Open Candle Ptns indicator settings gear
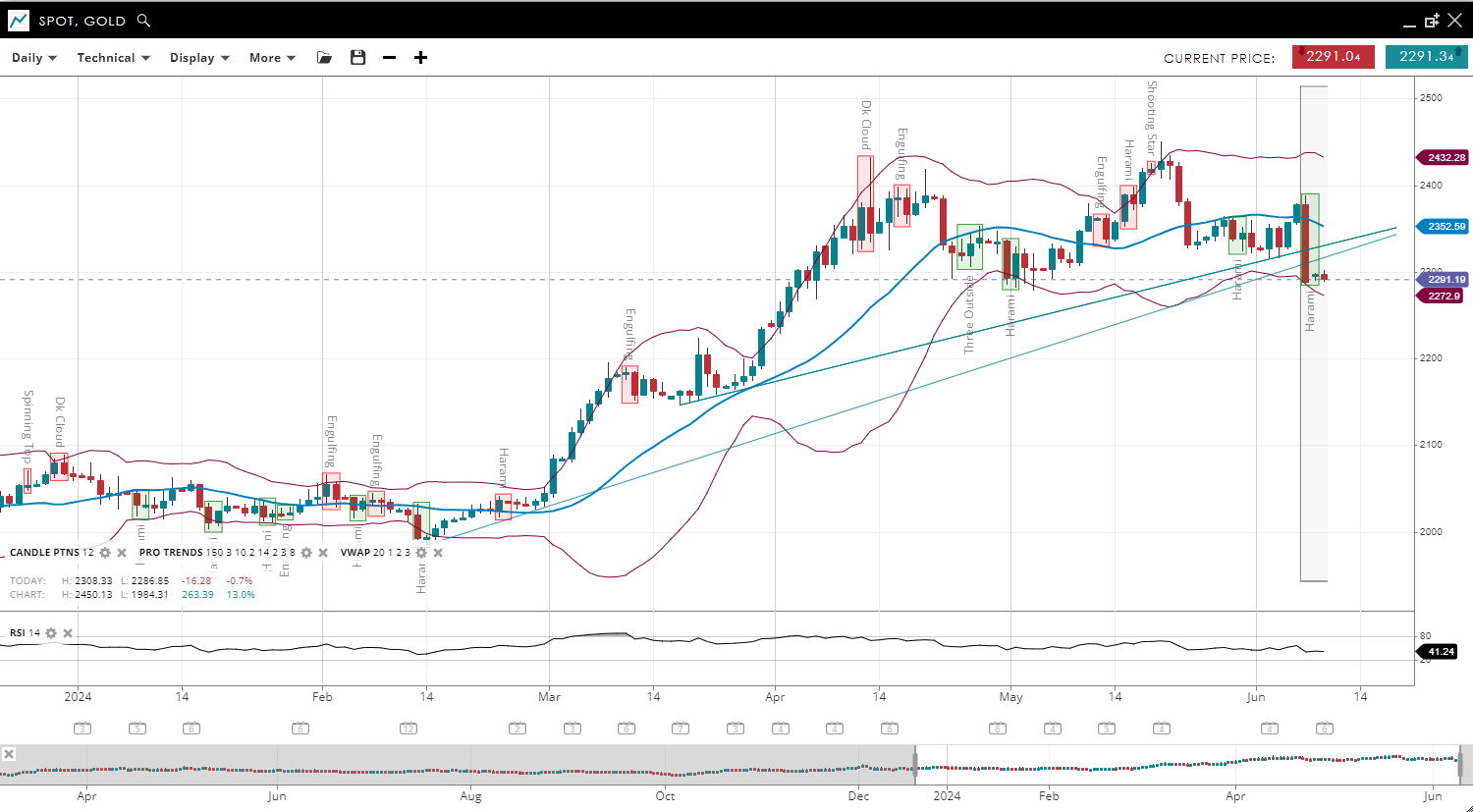The image size is (1473, 812). pos(105,553)
